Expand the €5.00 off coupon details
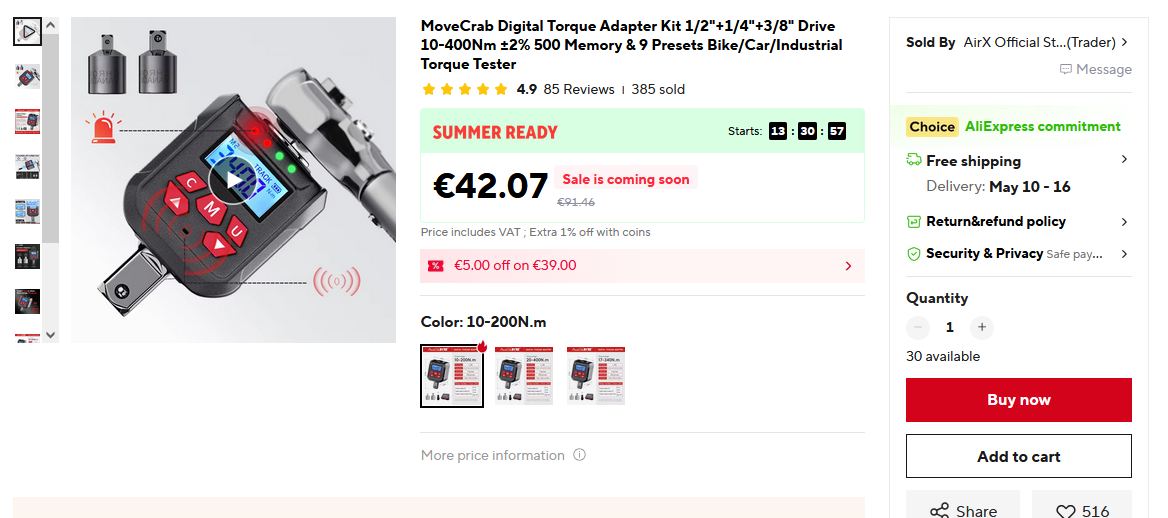Image resolution: width=1168 pixels, height=518 pixels. pos(848,266)
